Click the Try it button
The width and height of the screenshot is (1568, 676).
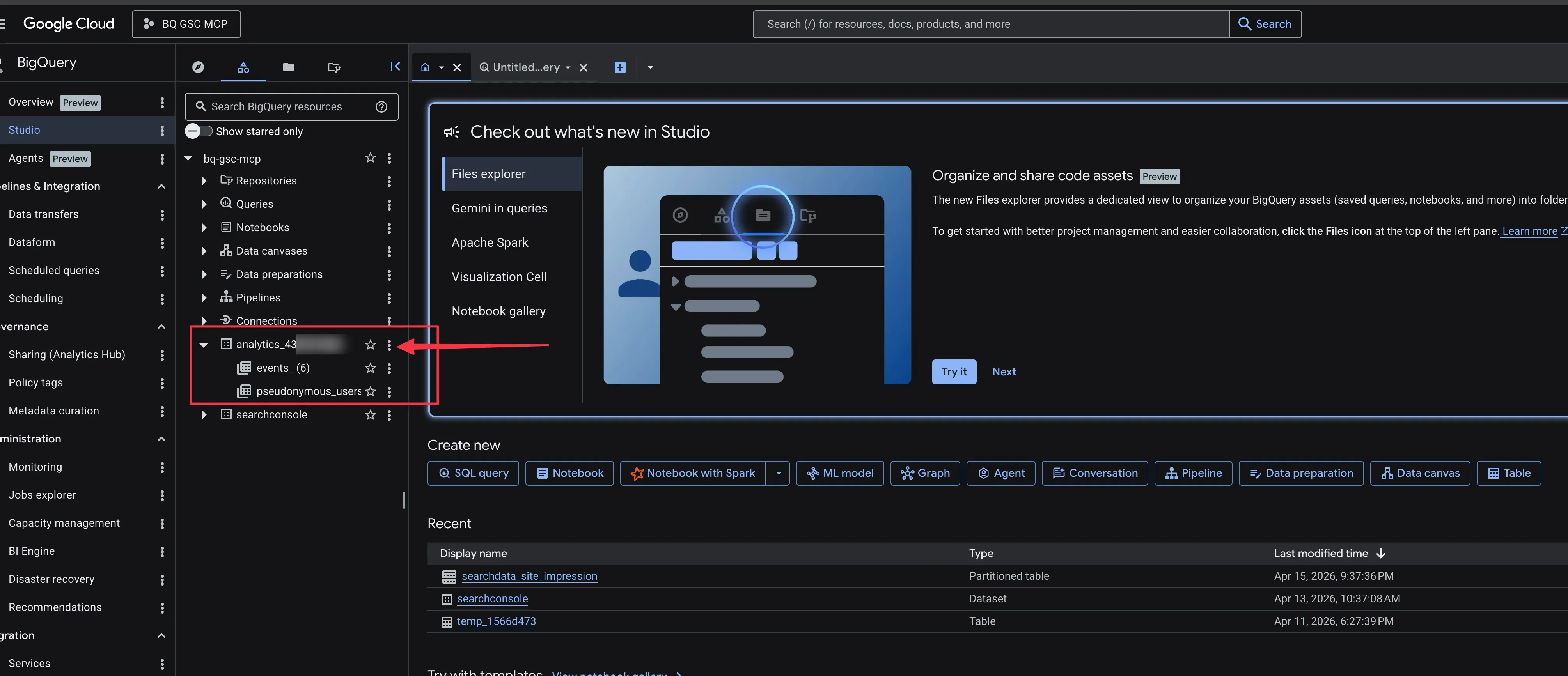953,372
